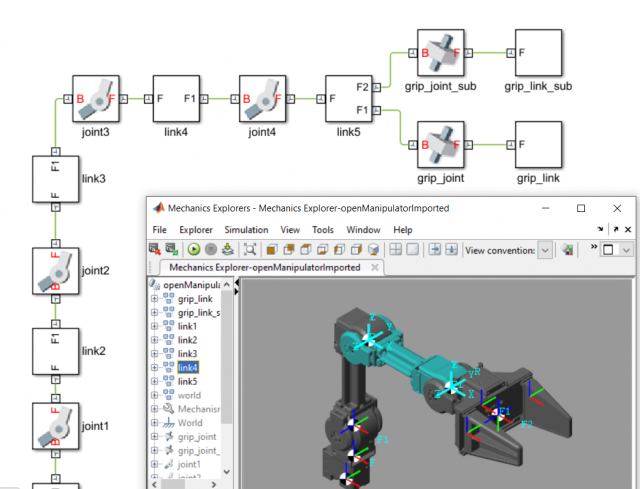Select the fifth standard view cube icon
The image size is (640, 489).
click(339, 249)
